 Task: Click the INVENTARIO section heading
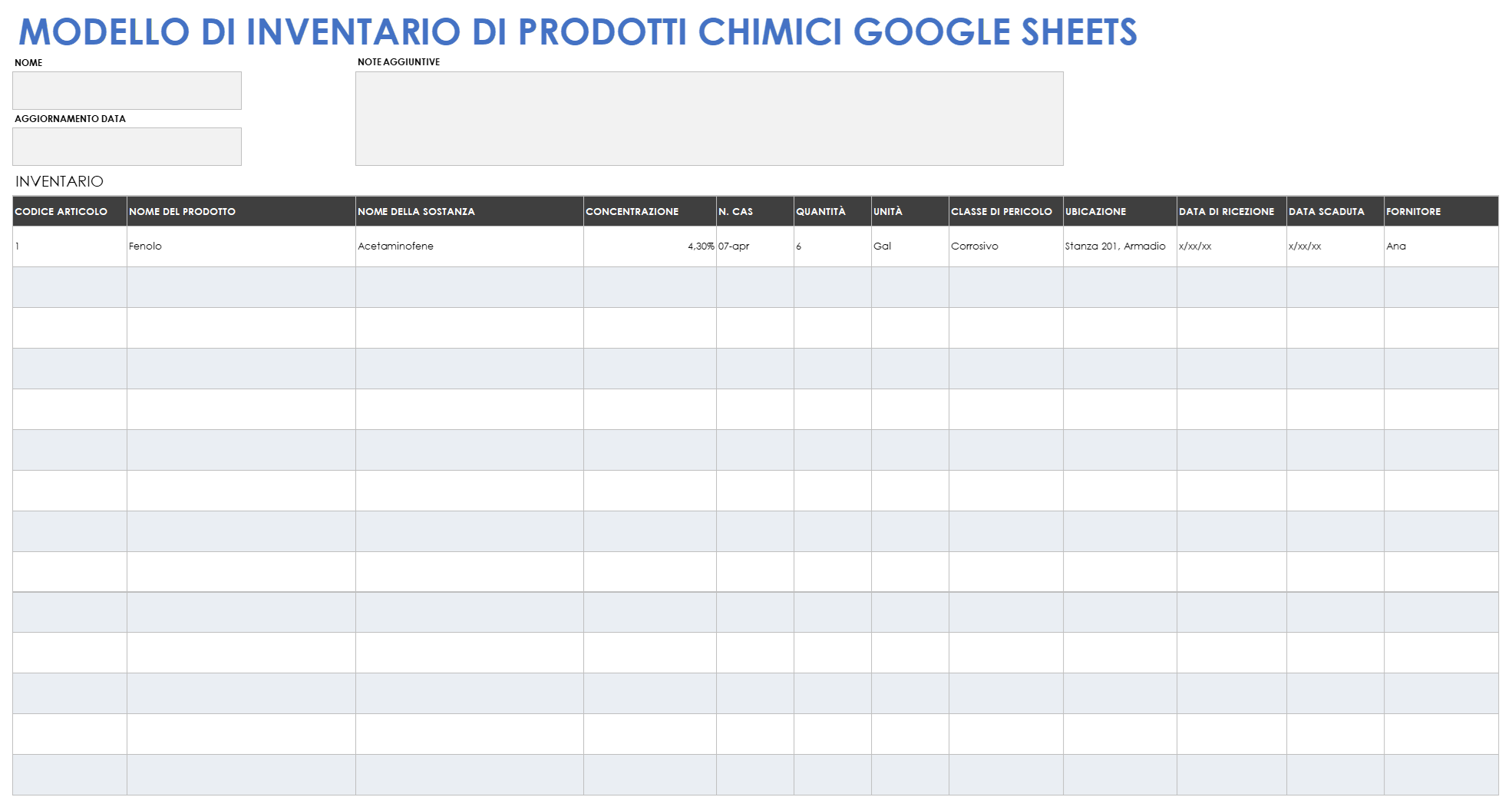59,181
